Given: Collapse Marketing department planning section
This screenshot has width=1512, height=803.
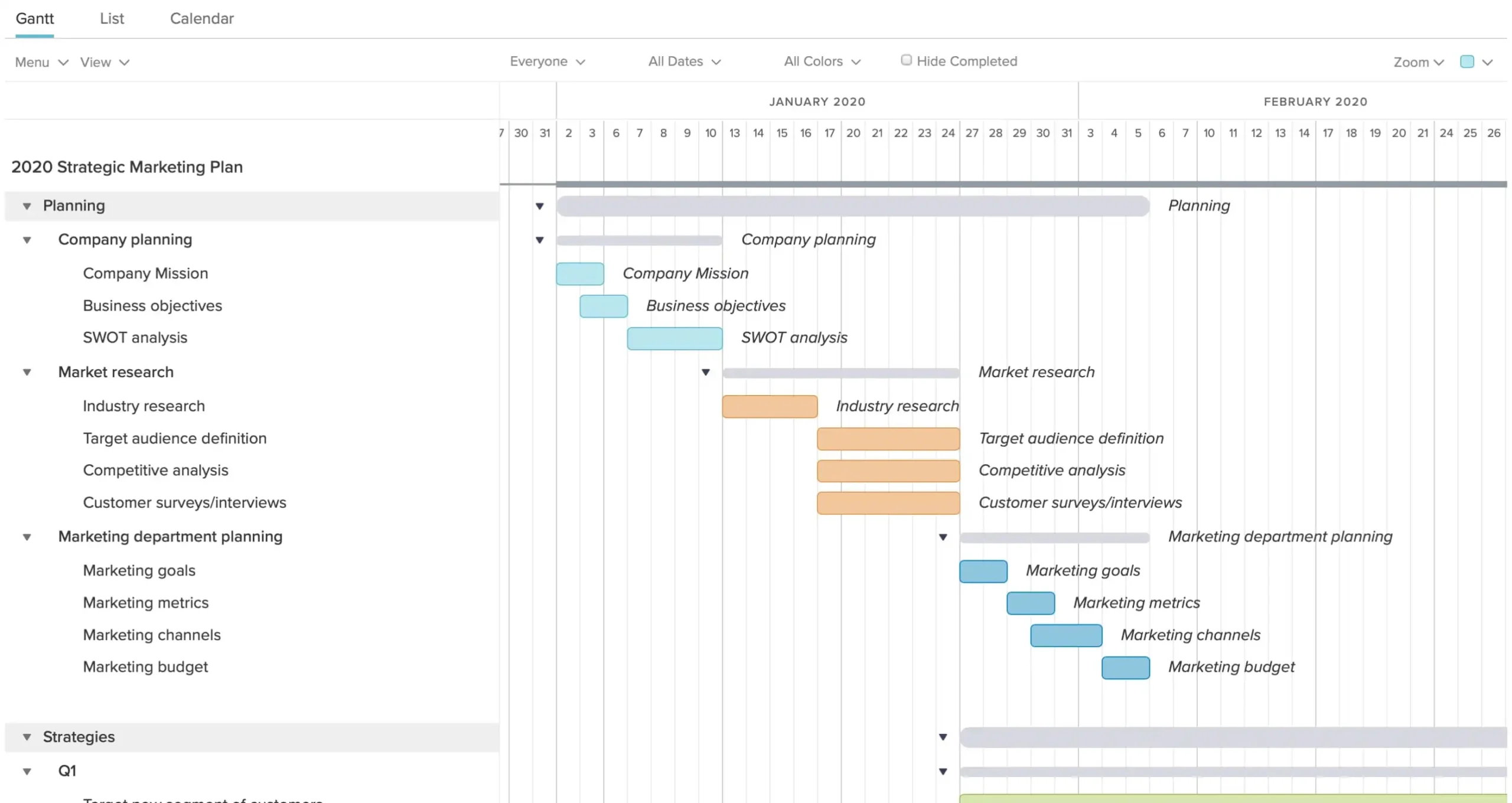Looking at the screenshot, I should point(27,537).
